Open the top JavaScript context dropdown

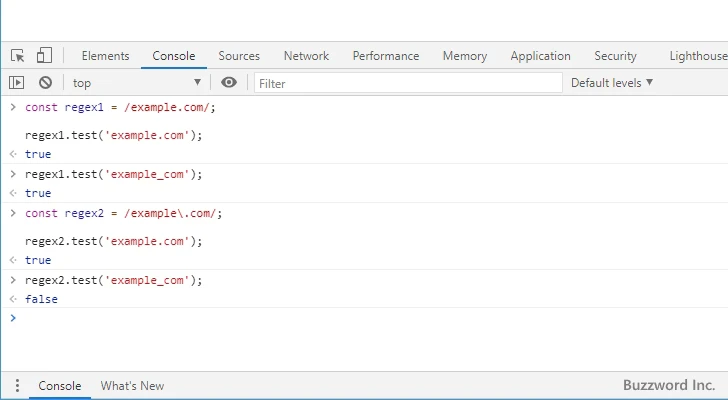point(136,83)
